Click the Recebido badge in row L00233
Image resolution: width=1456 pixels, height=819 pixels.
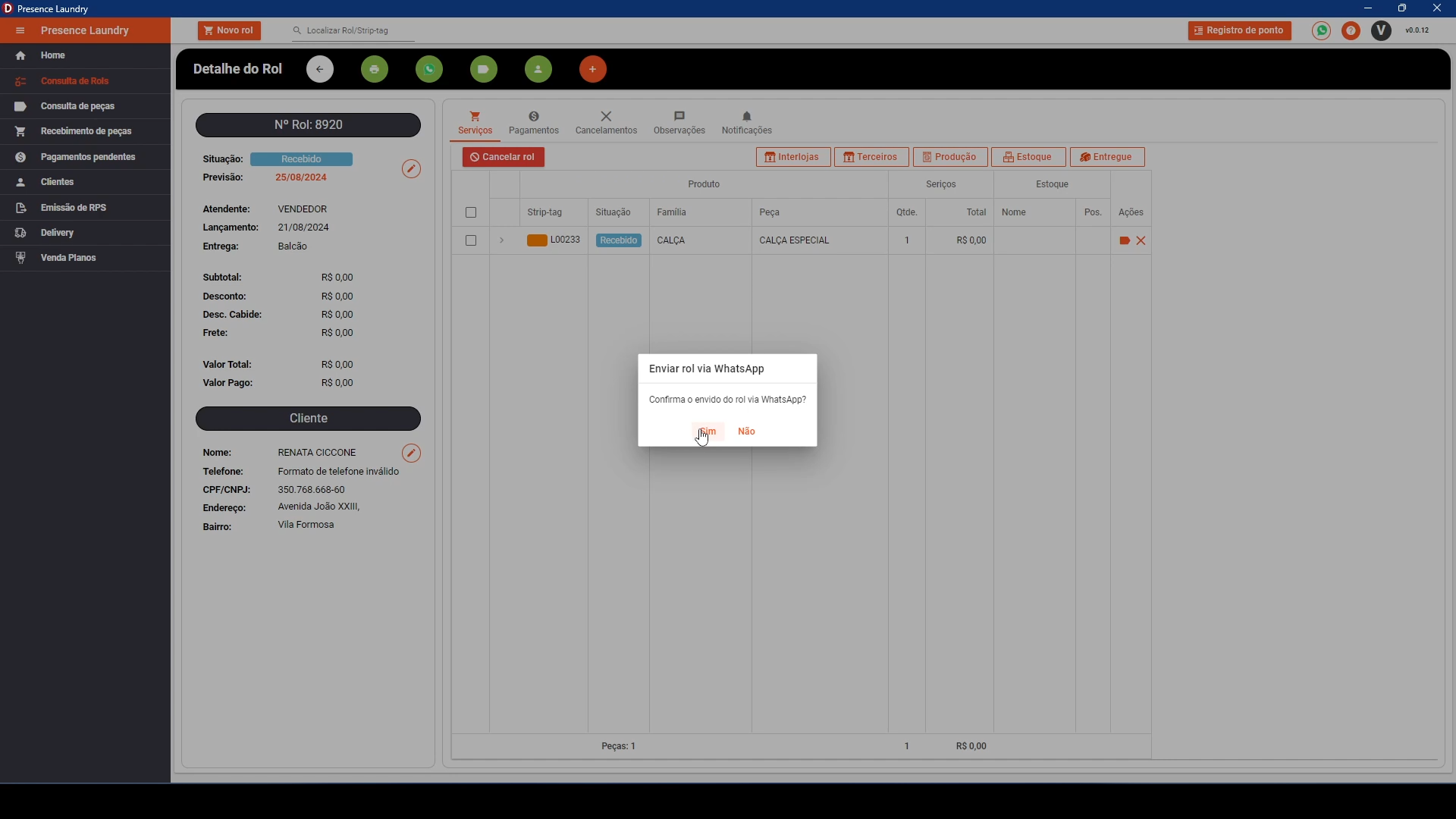pyautogui.click(x=619, y=240)
